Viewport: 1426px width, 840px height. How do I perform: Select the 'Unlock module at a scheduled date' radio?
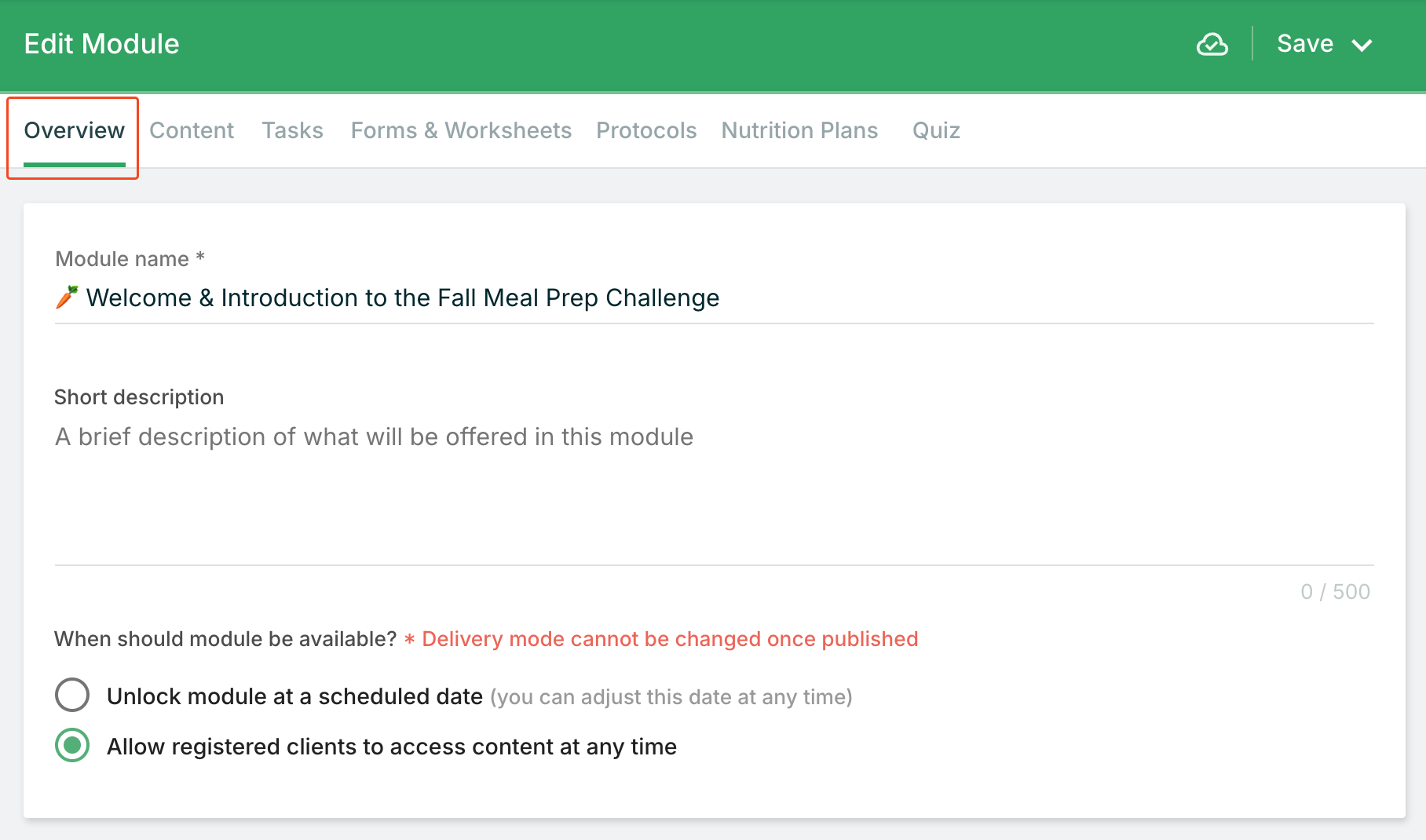tap(72, 695)
